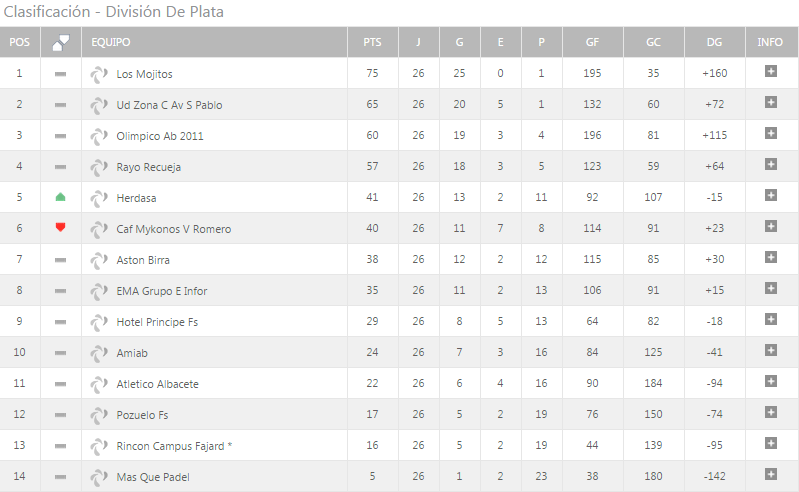This screenshot has width=799, height=492.
Task: Sort by the DG column header
Action: click(x=714, y=42)
